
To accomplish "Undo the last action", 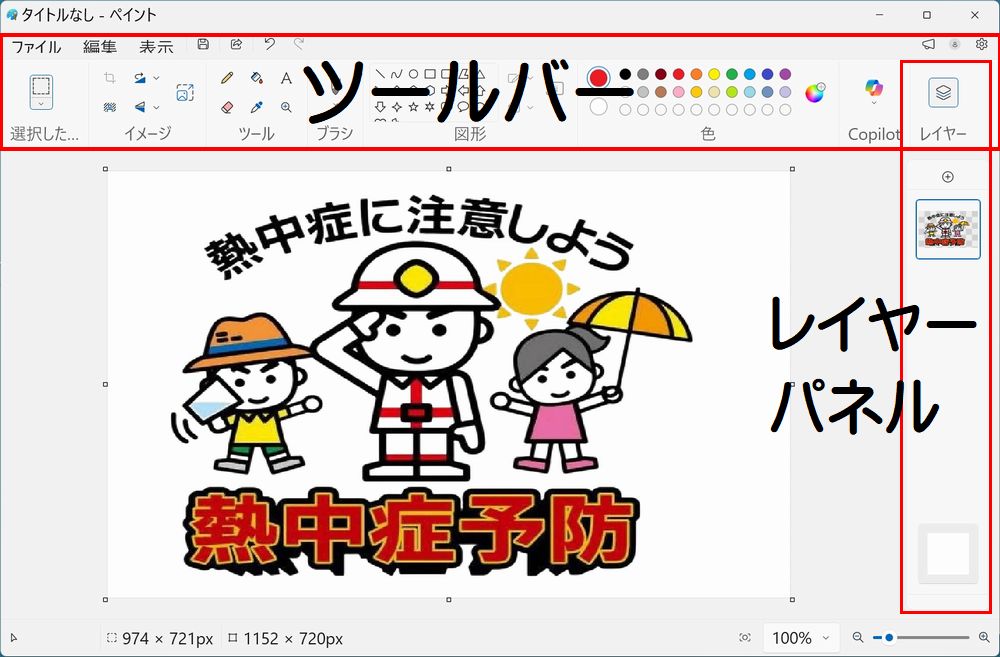I will tap(269, 45).
